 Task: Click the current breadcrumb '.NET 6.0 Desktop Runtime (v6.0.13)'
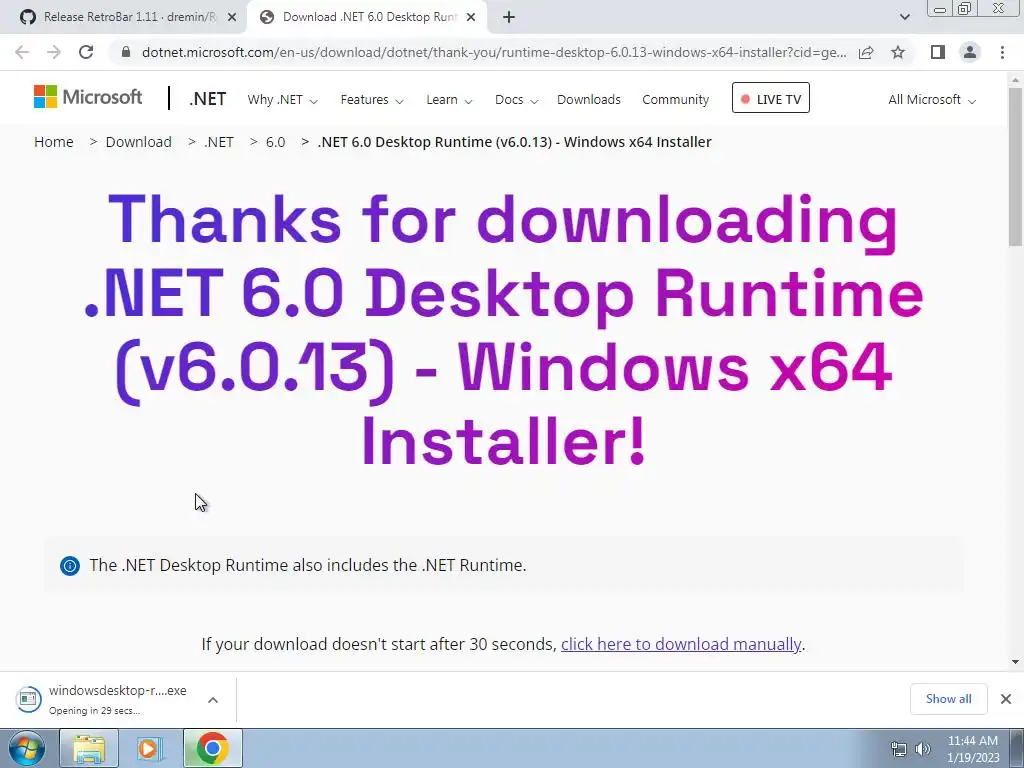tap(515, 142)
